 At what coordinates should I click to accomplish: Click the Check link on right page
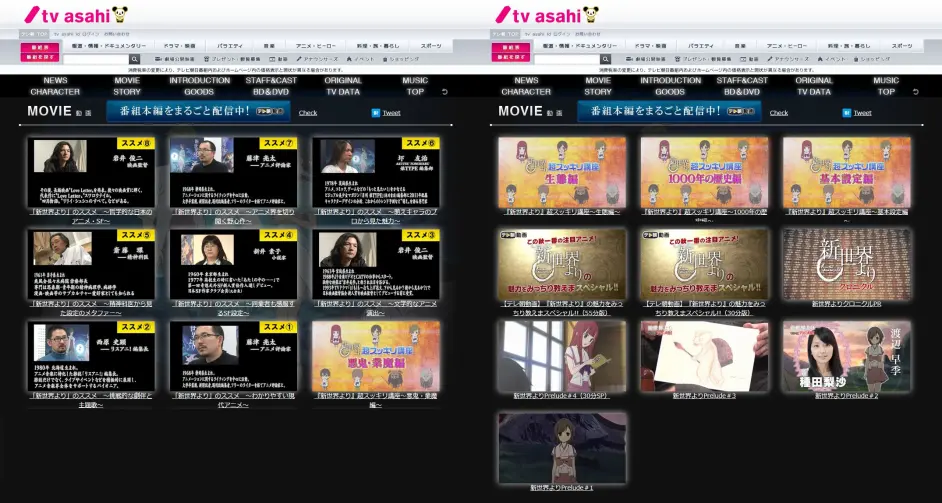[779, 112]
